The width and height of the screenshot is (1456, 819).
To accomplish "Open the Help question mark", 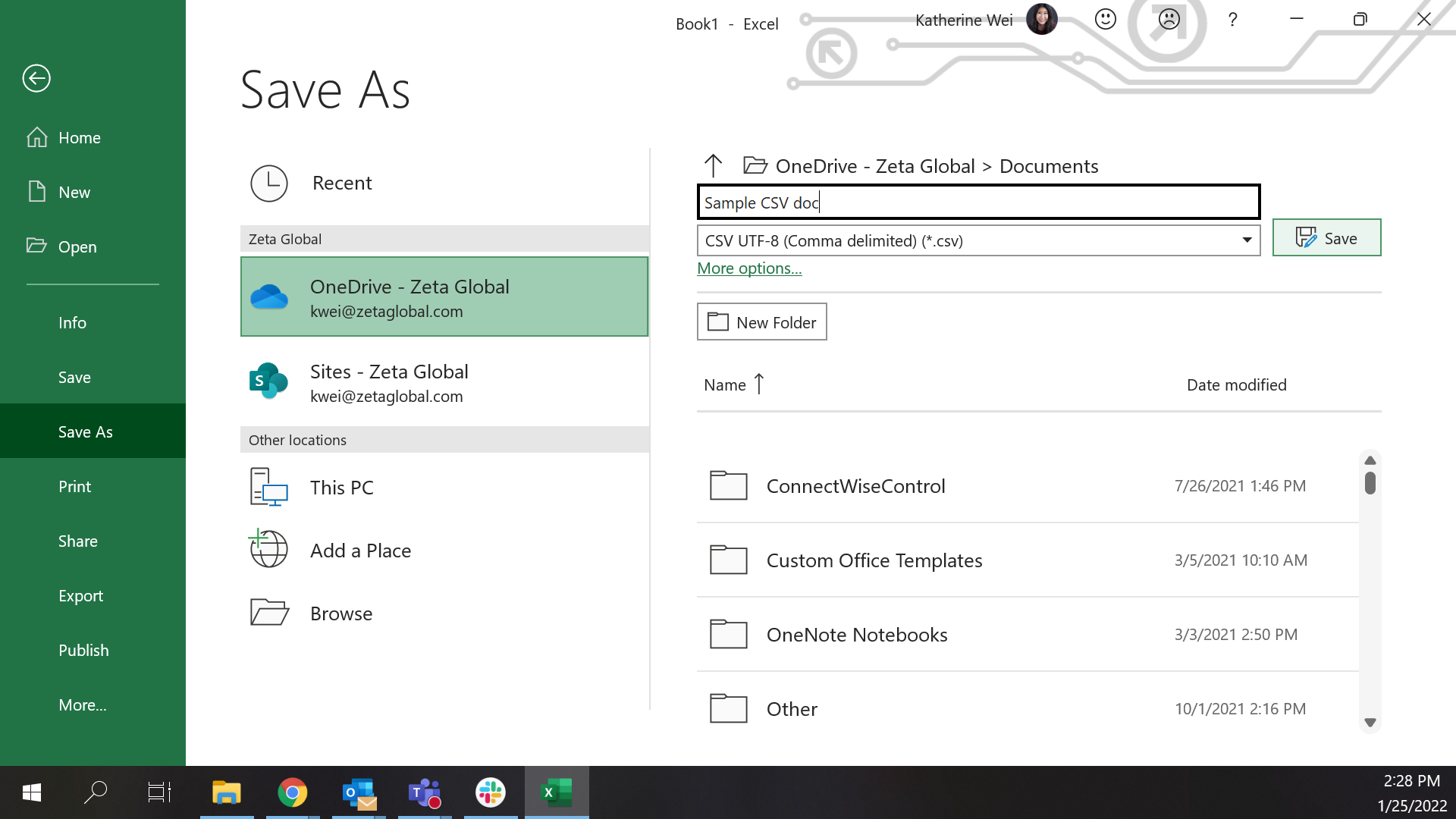I will pyautogui.click(x=1232, y=20).
